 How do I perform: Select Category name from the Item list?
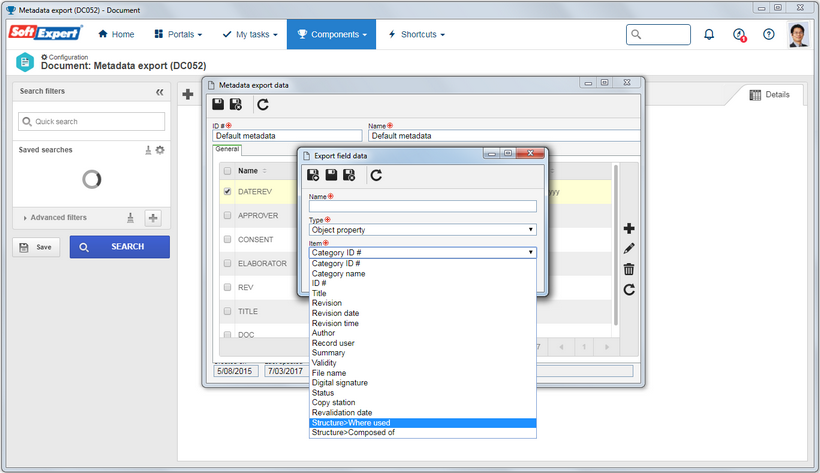(x=423, y=274)
